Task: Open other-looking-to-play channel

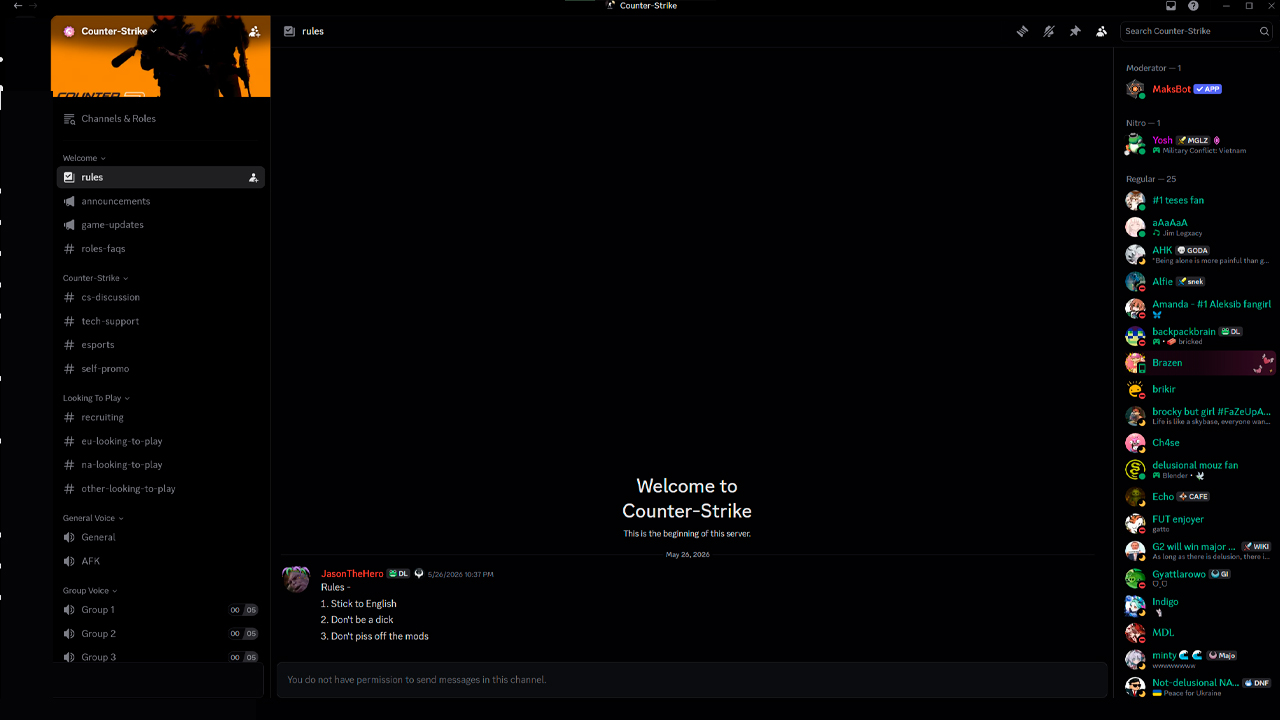Action: point(161,489)
